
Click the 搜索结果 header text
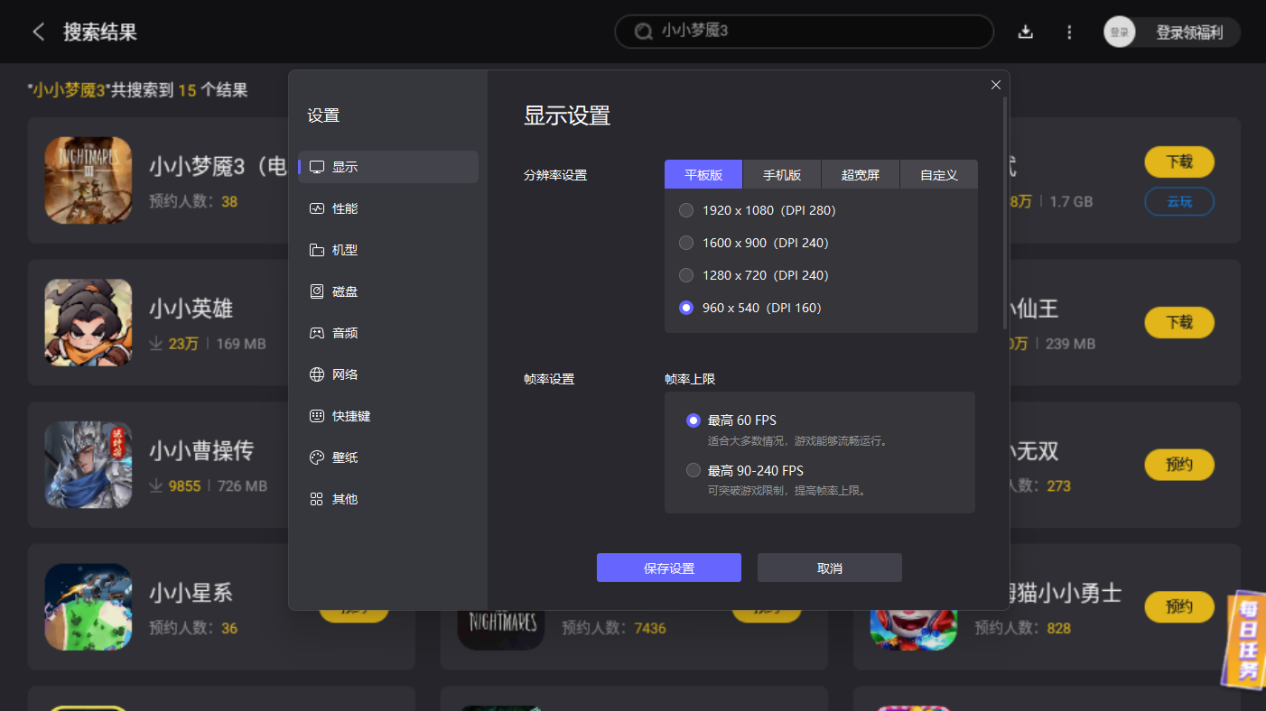[100, 32]
